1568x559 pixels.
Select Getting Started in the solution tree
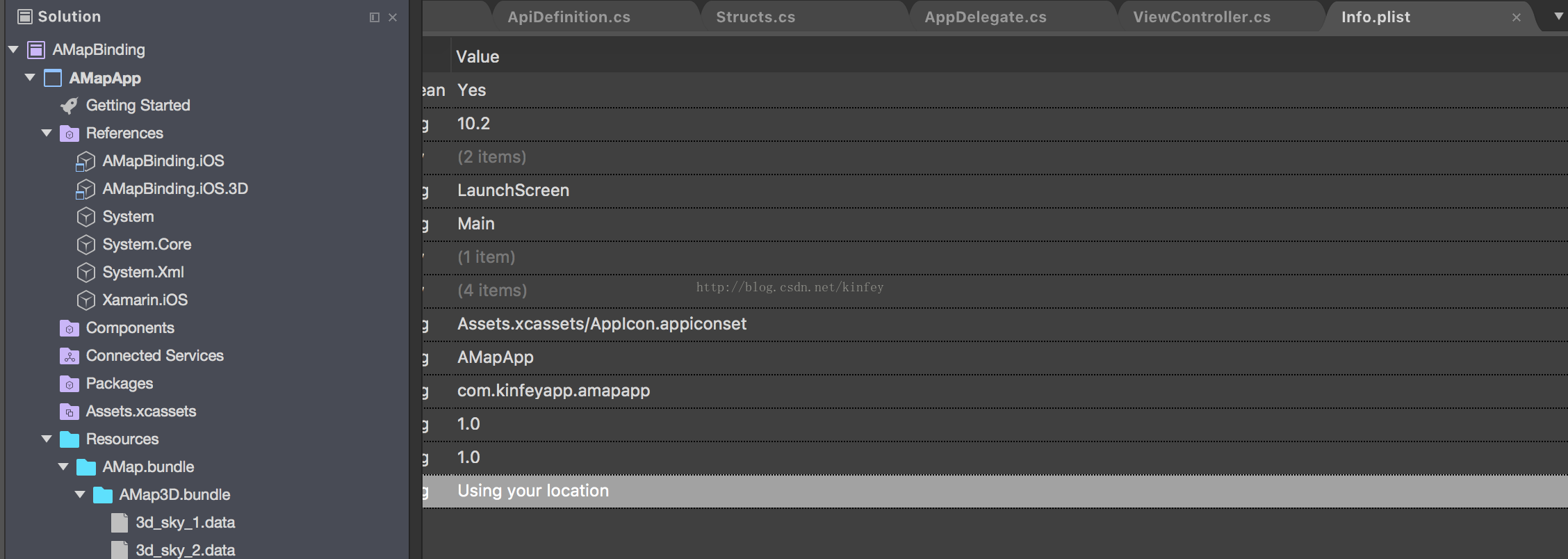pos(138,106)
